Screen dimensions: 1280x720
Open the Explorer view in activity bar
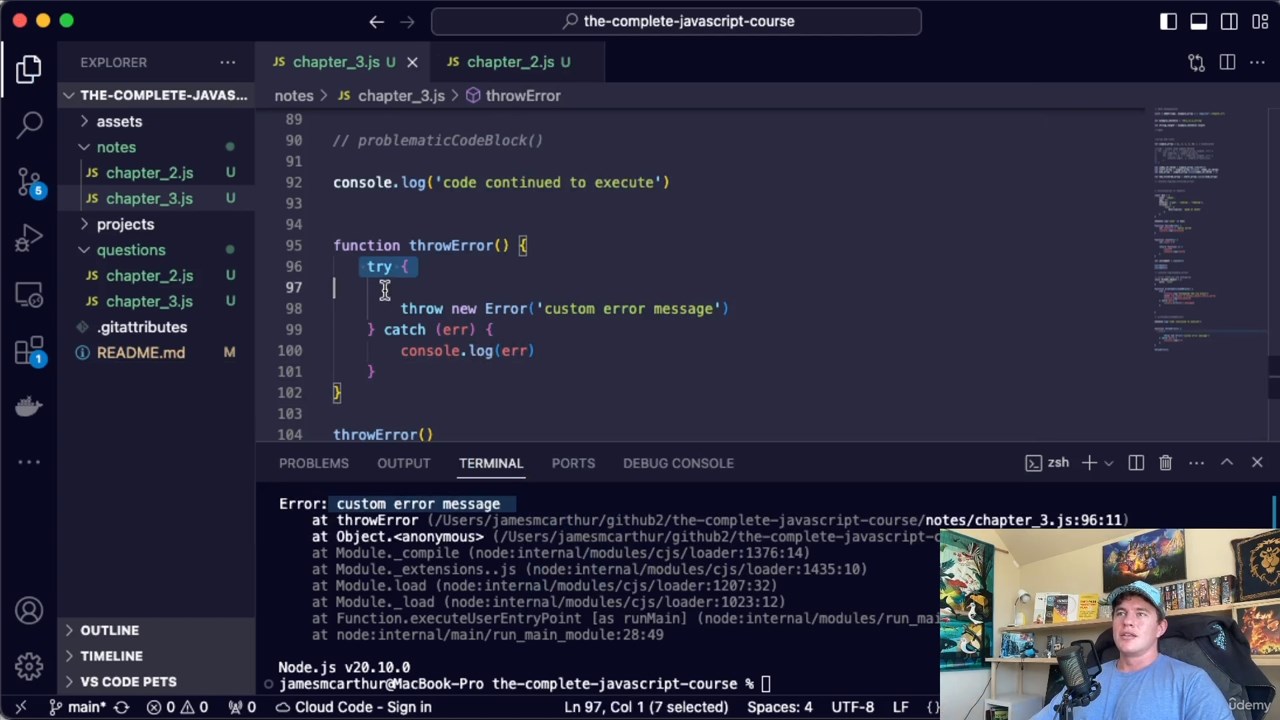pos(28,68)
